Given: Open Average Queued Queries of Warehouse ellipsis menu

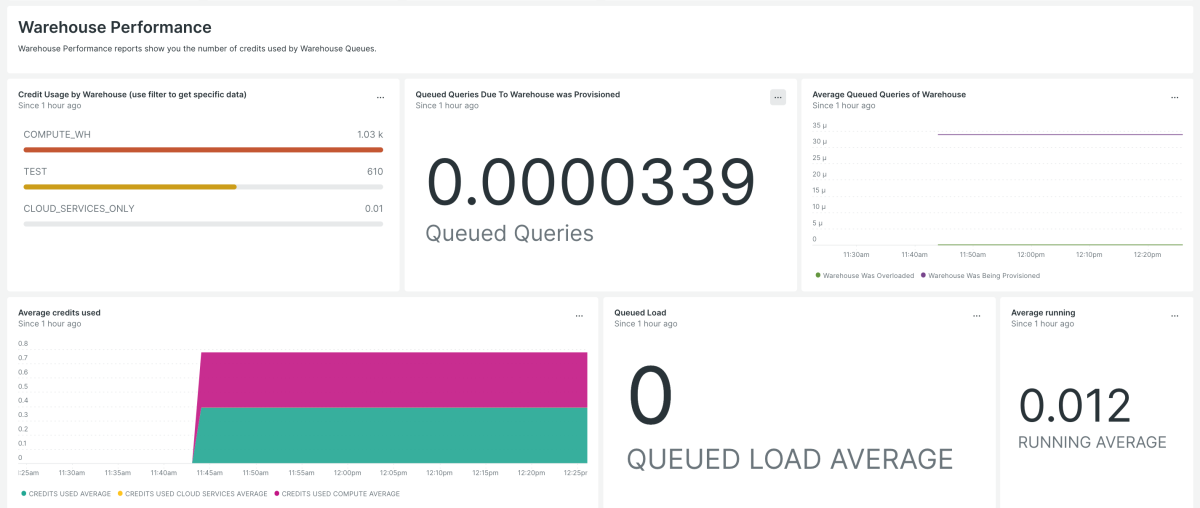Looking at the screenshot, I should tap(1174, 98).
